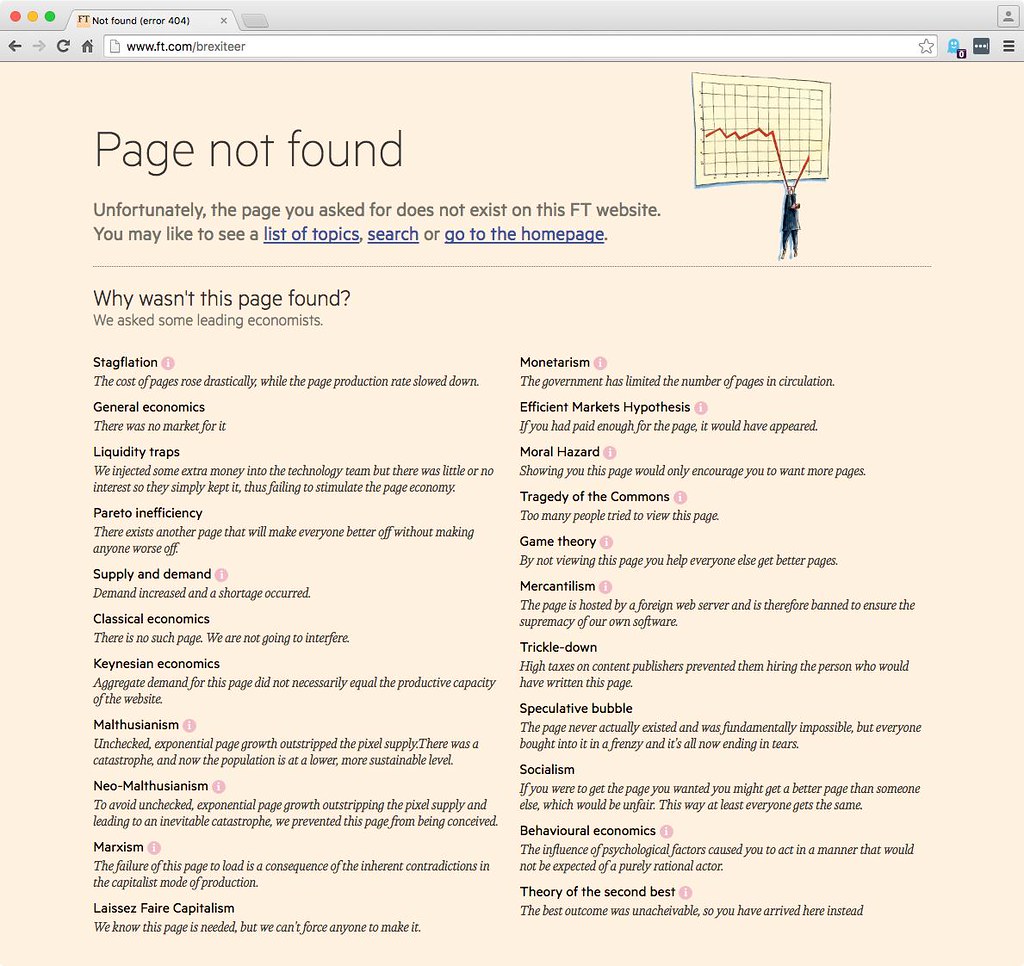Select the 'Keynesian economics' heading
This screenshot has height=966, width=1024.
[156, 664]
